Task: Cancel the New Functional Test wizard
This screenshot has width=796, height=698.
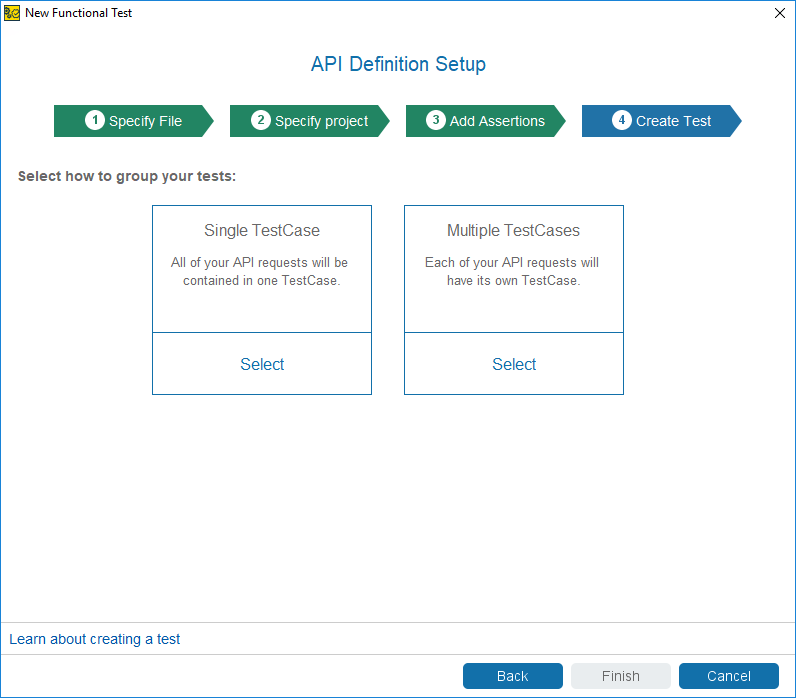Action: coord(729,676)
